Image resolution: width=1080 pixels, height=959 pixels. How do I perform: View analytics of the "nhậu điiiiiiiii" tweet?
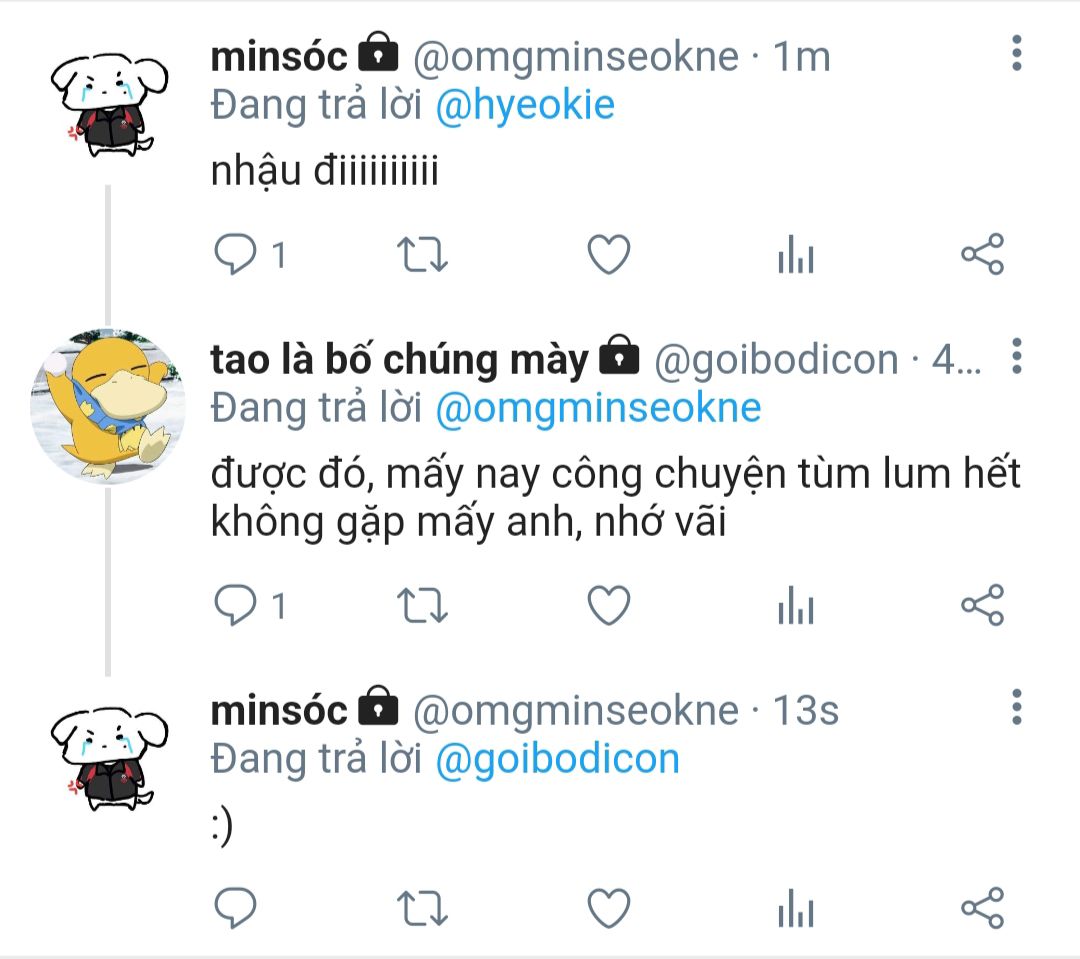click(796, 254)
